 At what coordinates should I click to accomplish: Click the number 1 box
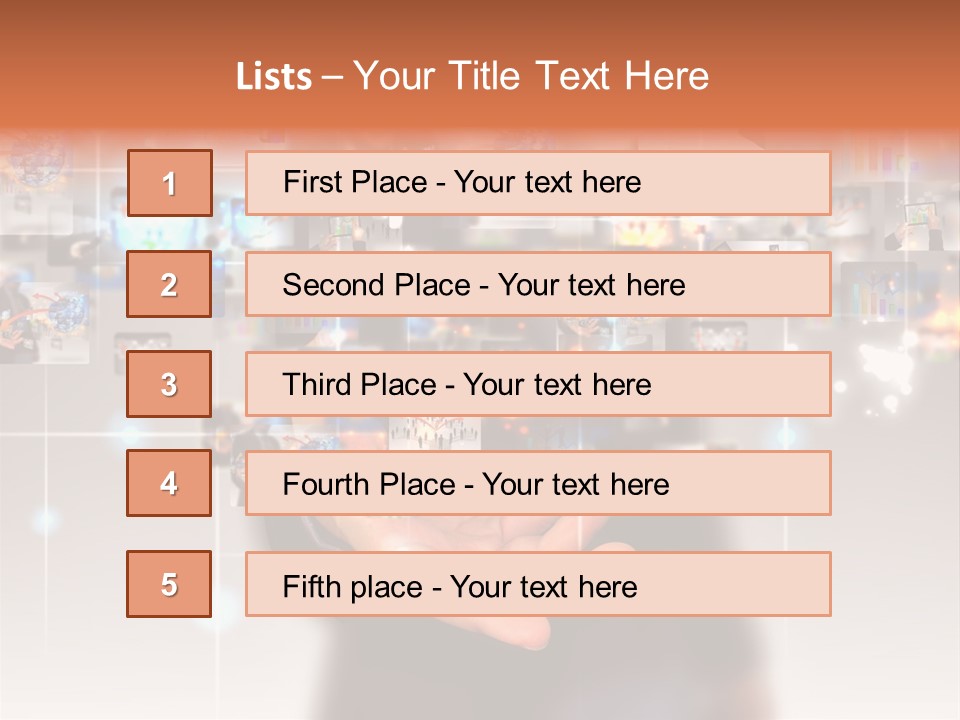click(x=169, y=183)
